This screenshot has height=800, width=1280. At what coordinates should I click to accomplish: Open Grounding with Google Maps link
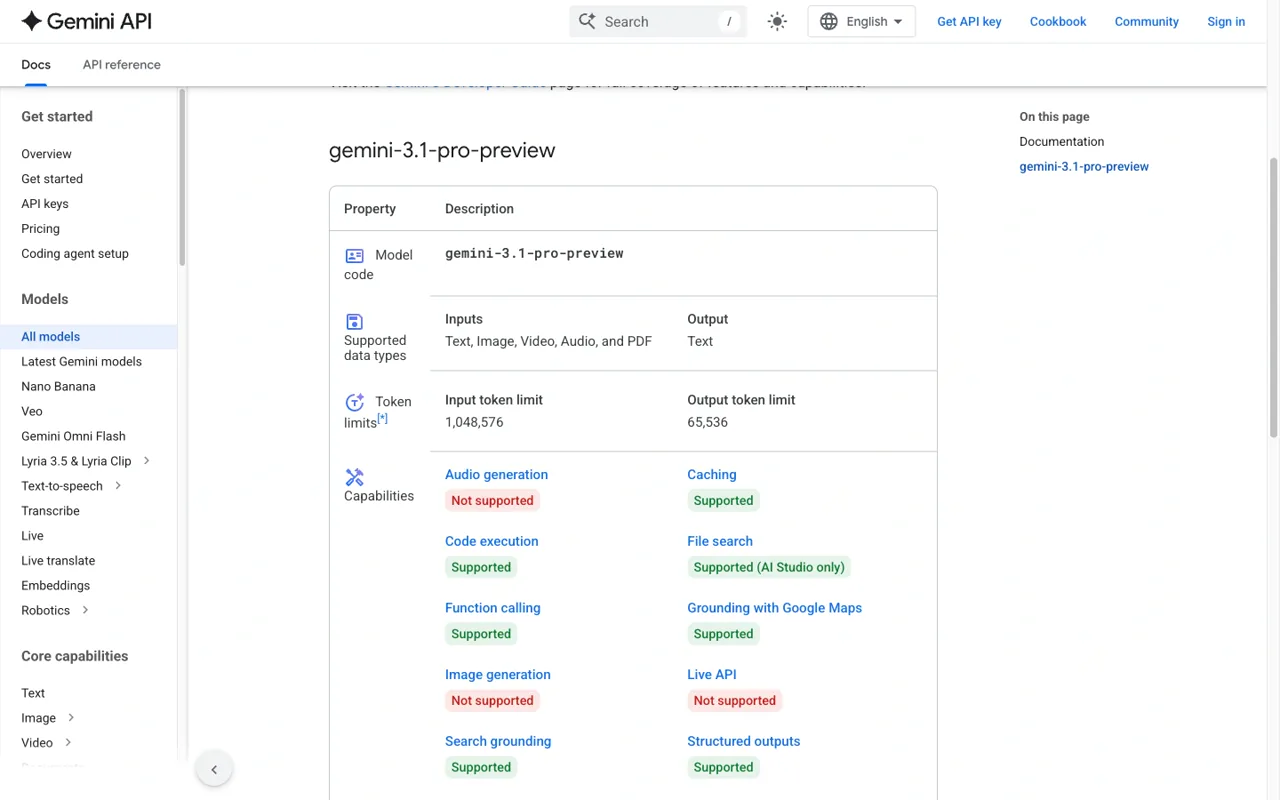775,608
